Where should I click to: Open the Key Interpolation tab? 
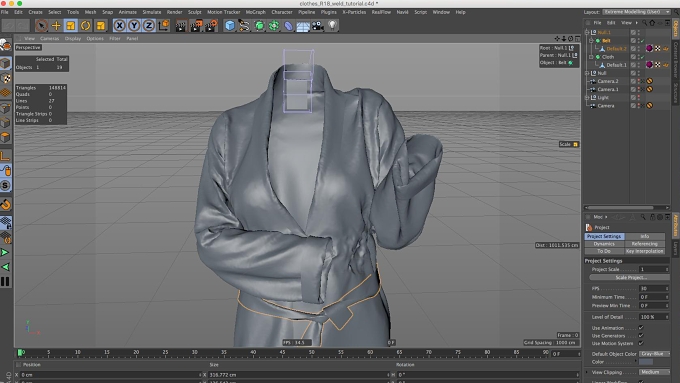tap(645, 251)
